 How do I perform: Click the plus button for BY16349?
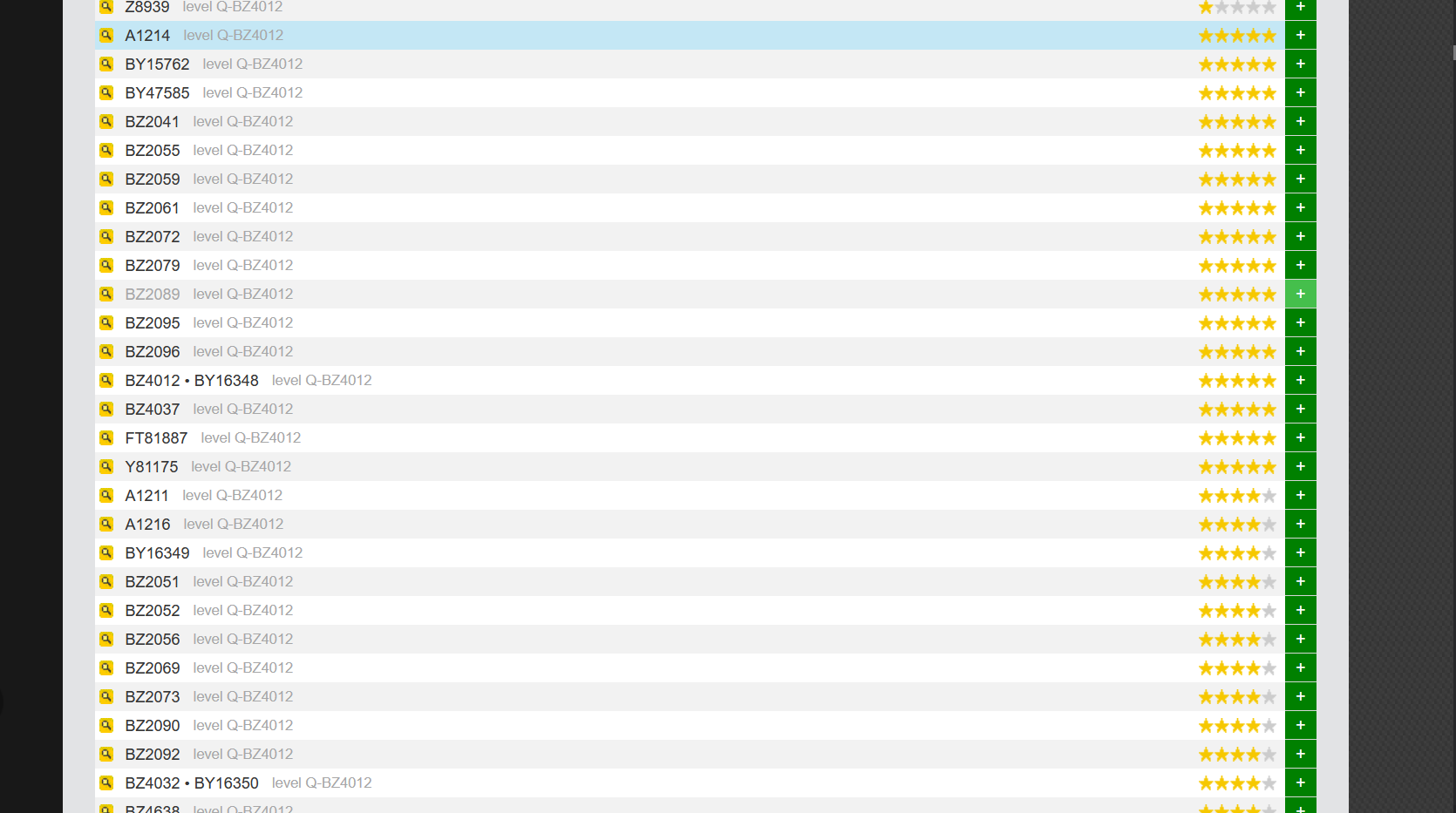[x=1300, y=553]
